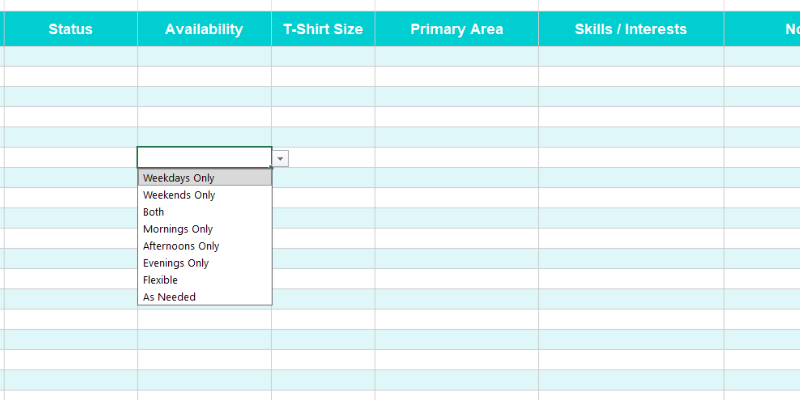Select the T-Shirt Size header cell

[x=323, y=29]
